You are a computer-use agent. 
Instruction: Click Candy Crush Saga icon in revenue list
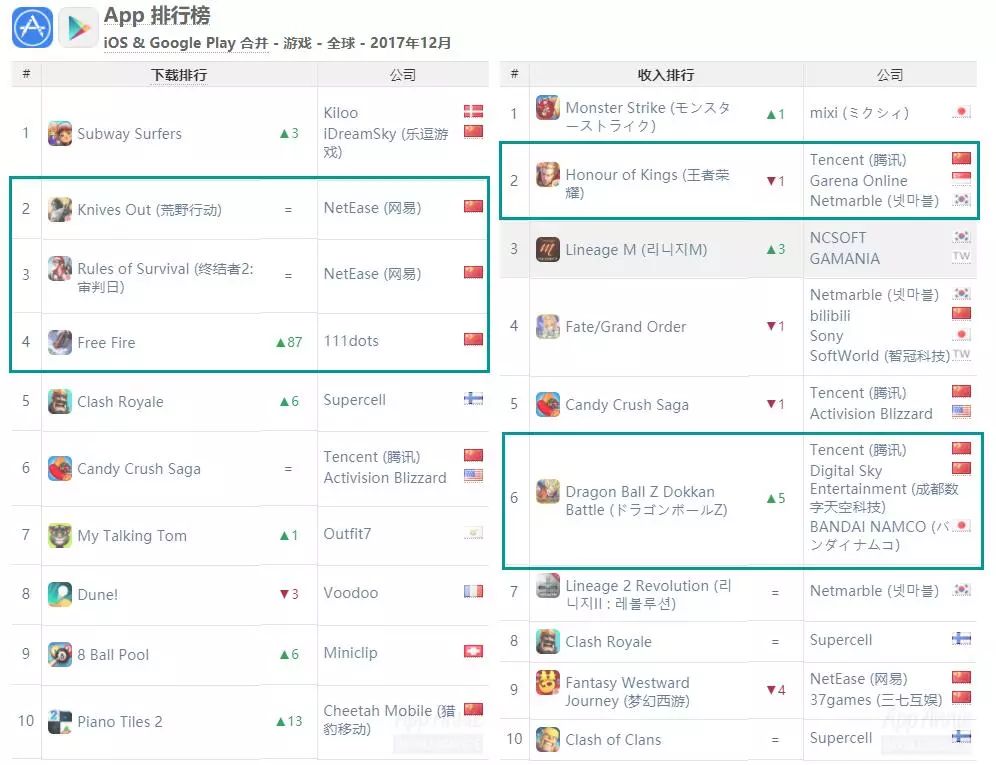(x=548, y=405)
